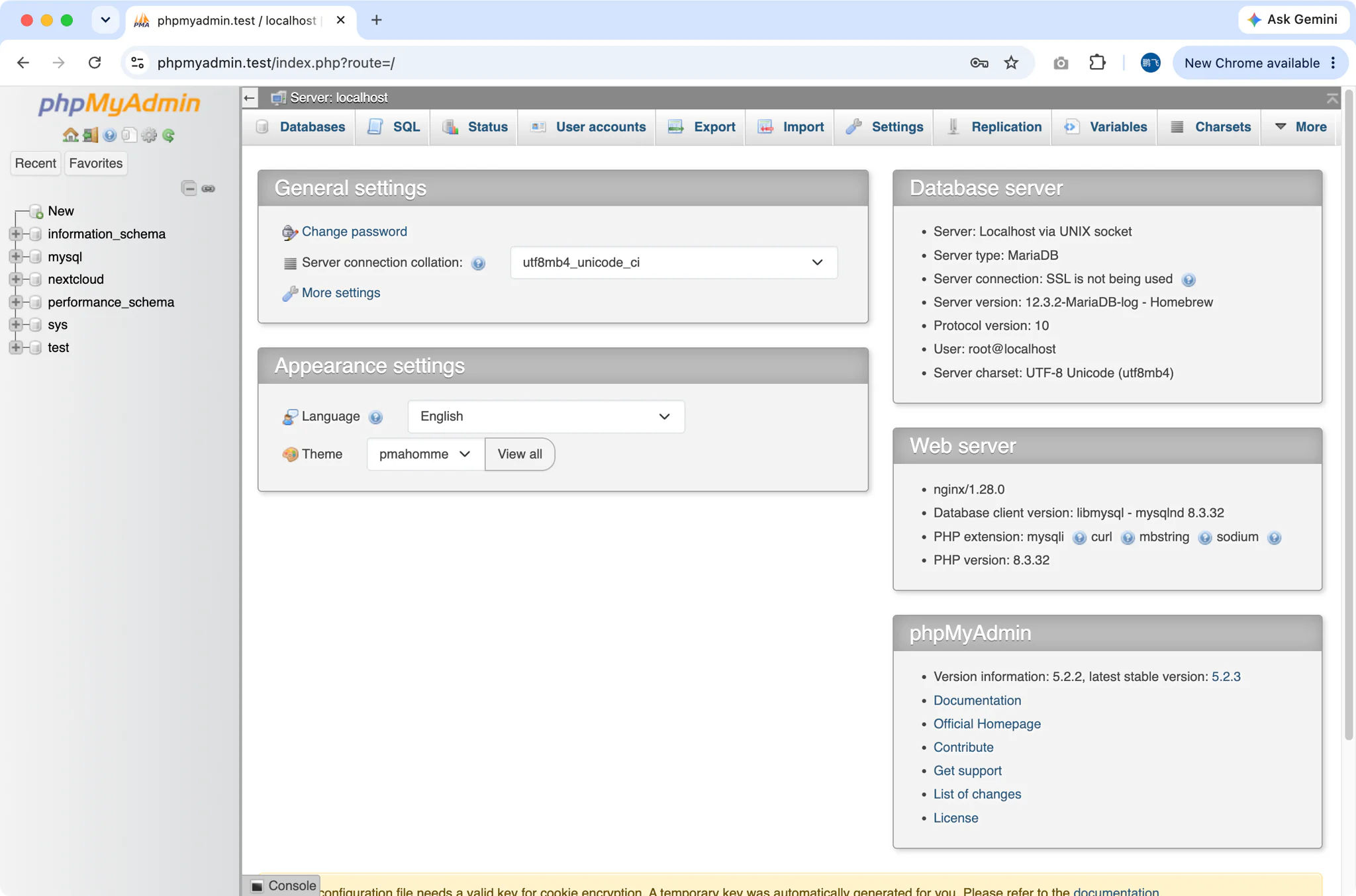
Task: Click the site info icon left of URL
Action: [138, 63]
